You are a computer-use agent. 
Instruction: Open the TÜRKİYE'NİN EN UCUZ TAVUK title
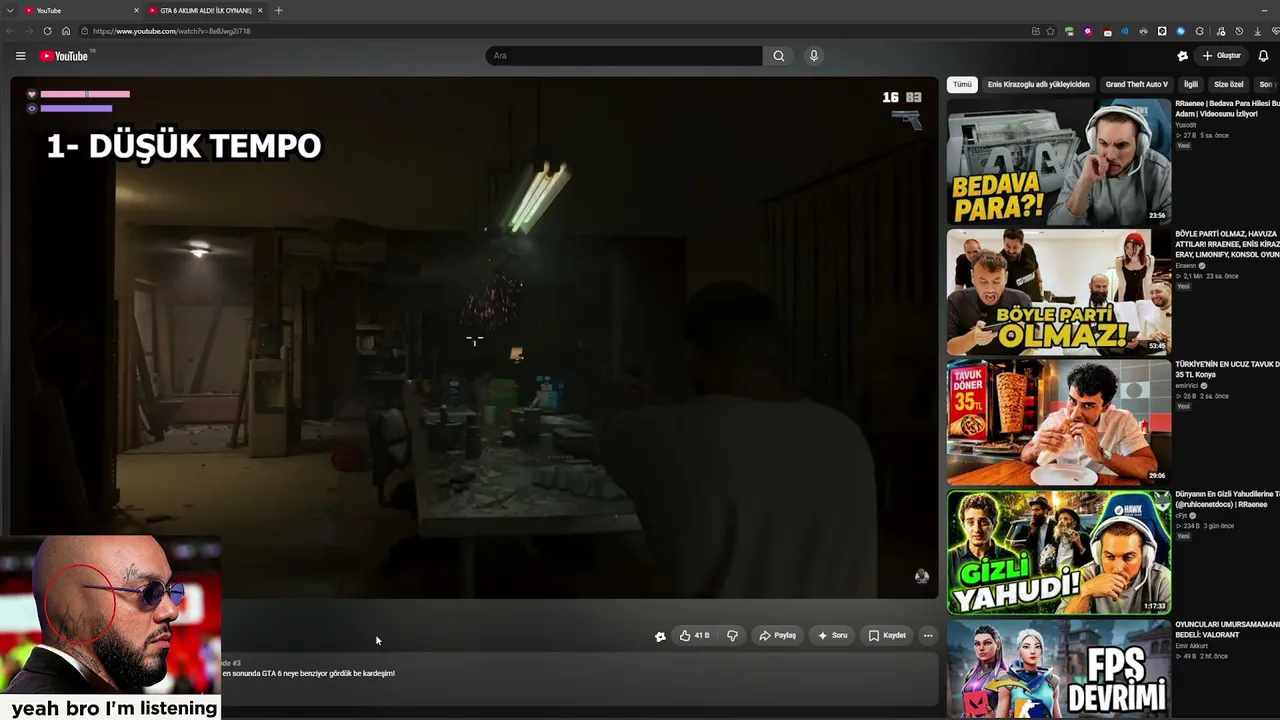tap(1227, 369)
